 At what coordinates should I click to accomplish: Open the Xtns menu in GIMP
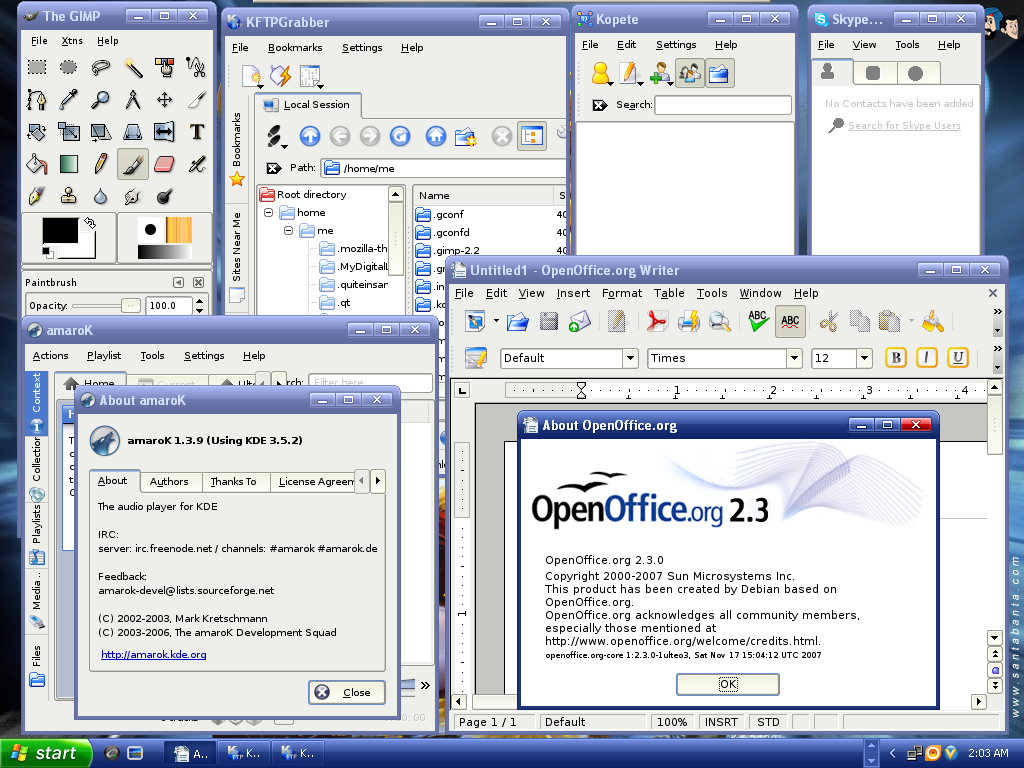(x=72, y=41)
